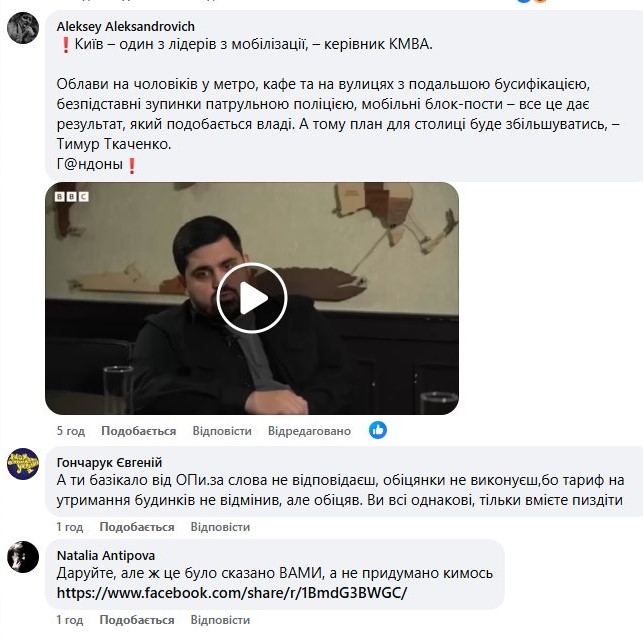The image size is (643, 639).
Task: Reply to Aleksey's comment via Відповісти
Action: pos(221,431)
